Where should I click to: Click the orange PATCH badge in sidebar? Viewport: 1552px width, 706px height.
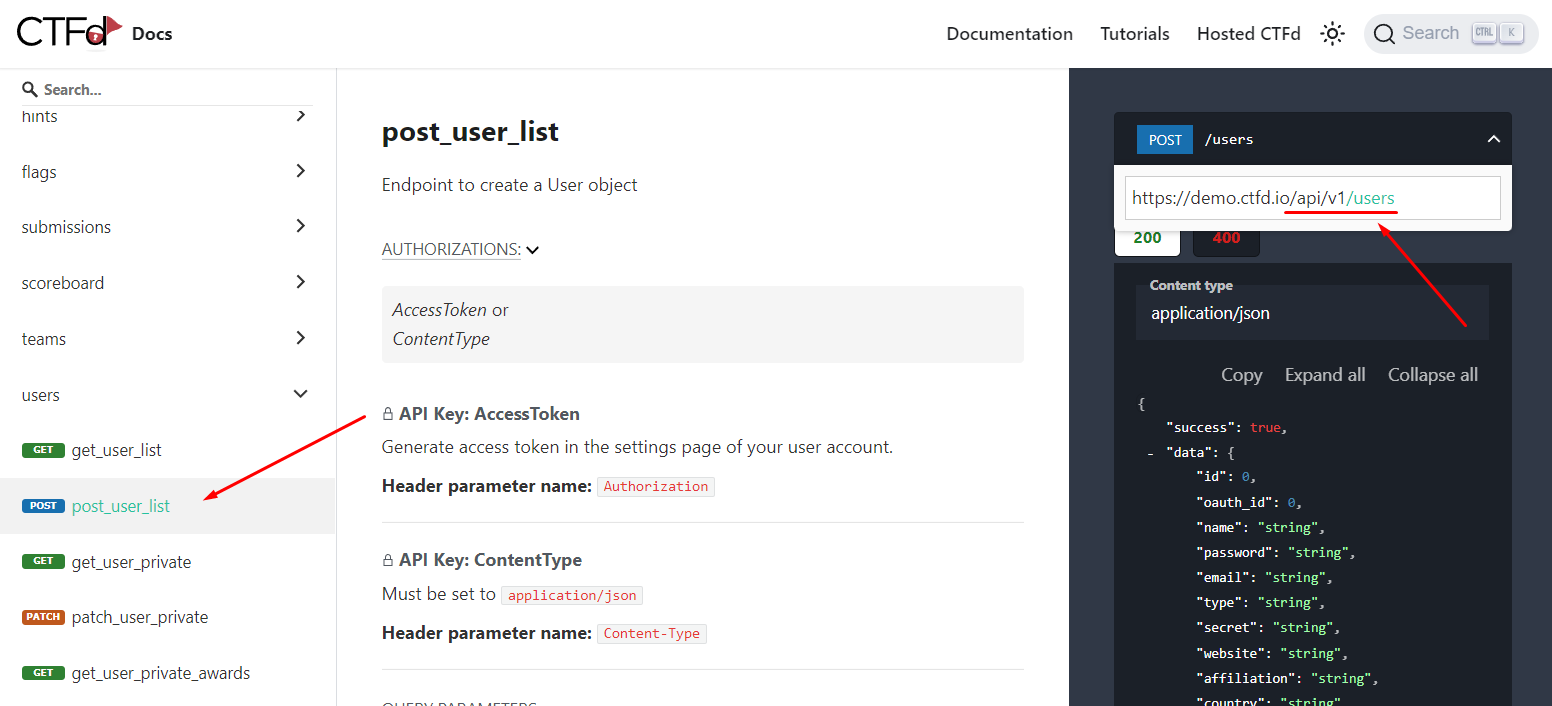point(43,617)
